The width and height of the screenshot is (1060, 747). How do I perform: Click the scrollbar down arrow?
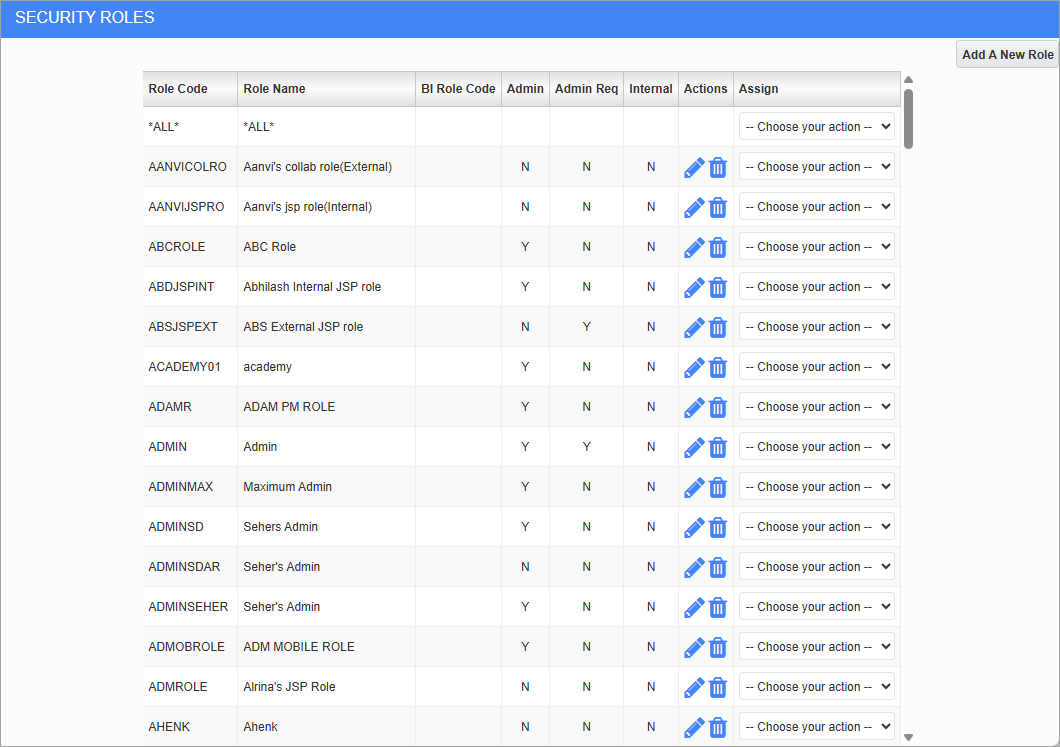point(908,736)
